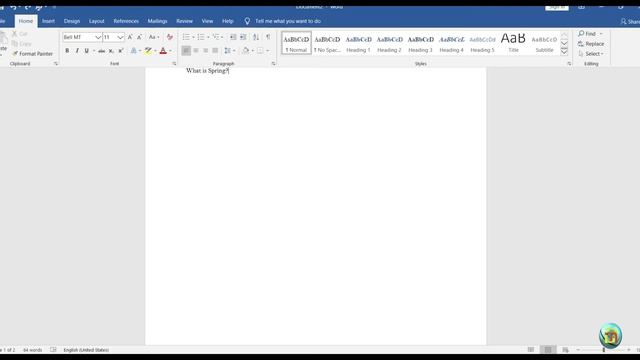This screenshot has width=640, height=360.
Task: Click the Copy button
Action: pos(21,44)
